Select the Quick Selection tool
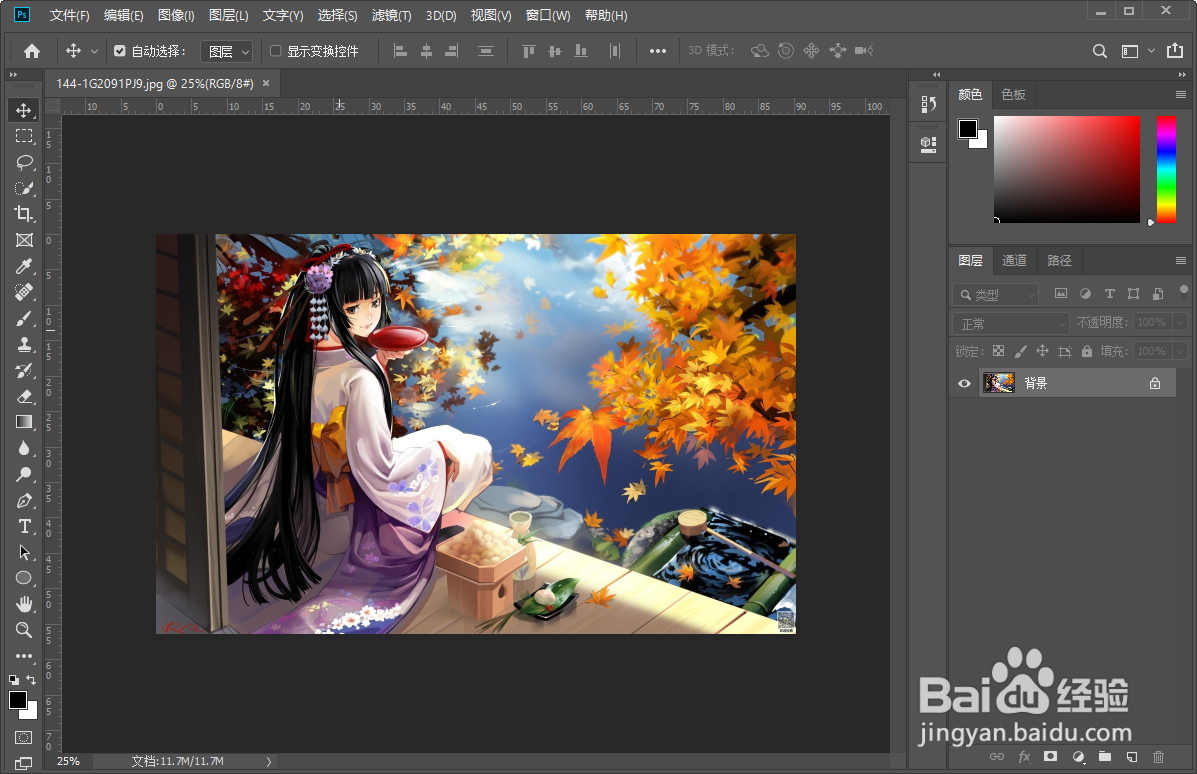 pyautogui.click(x=24, y=188)
